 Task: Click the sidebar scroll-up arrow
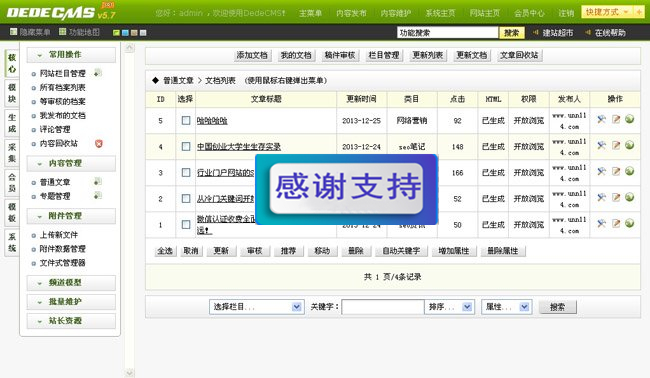[x=129, y=48]
